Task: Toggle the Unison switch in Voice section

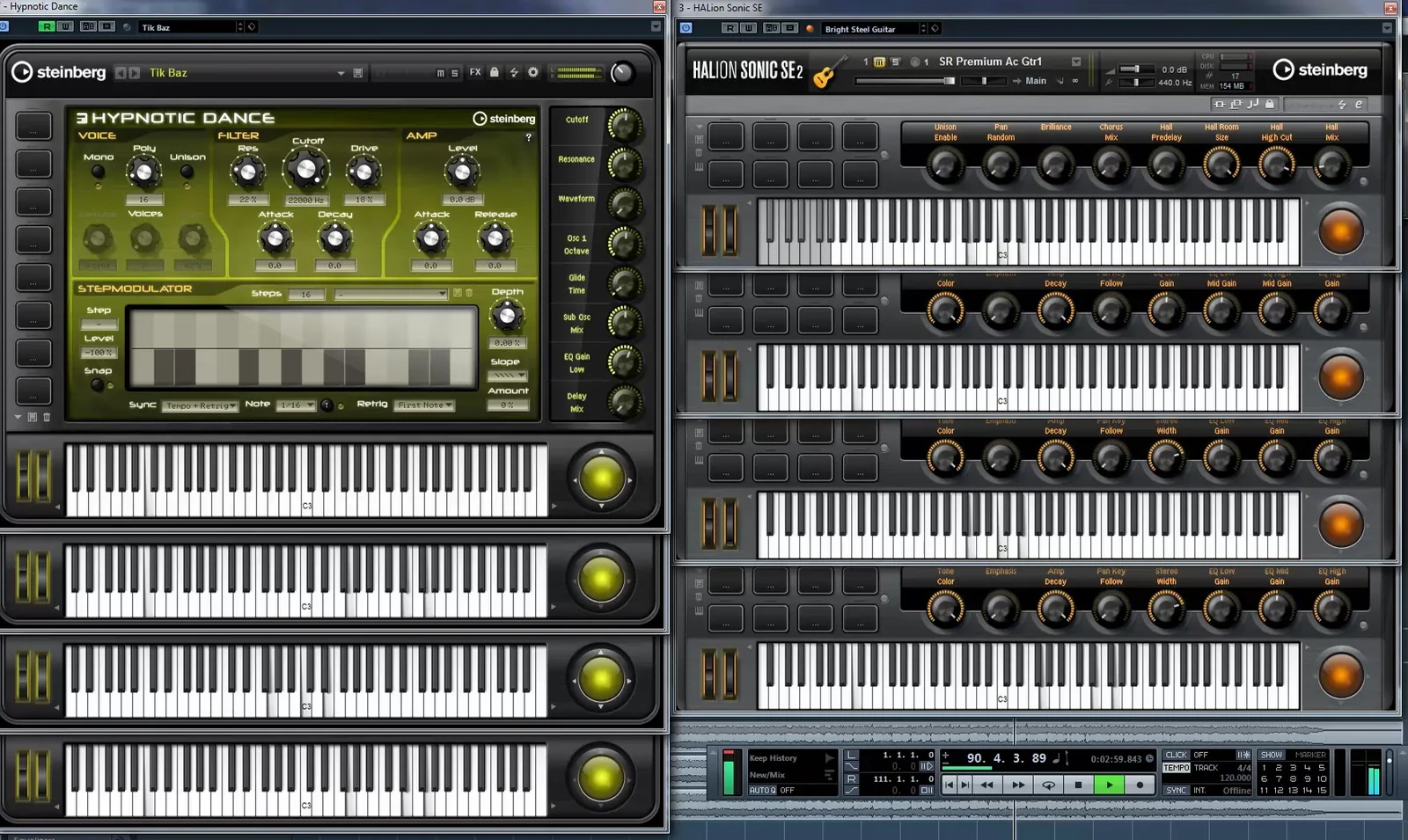Action: pyautogui.click(x=187, y=172)
